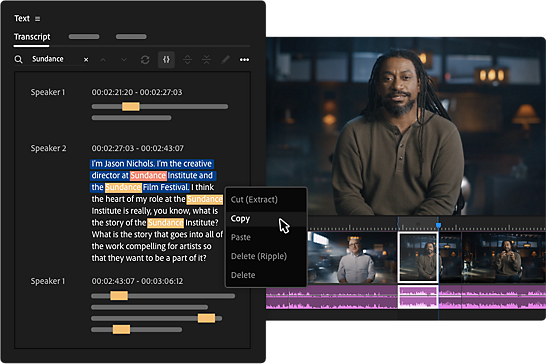Click the words 'Film Festival.'
This screenshot has height=364, width=546.
pyautogui.click(x=166, y=187)
